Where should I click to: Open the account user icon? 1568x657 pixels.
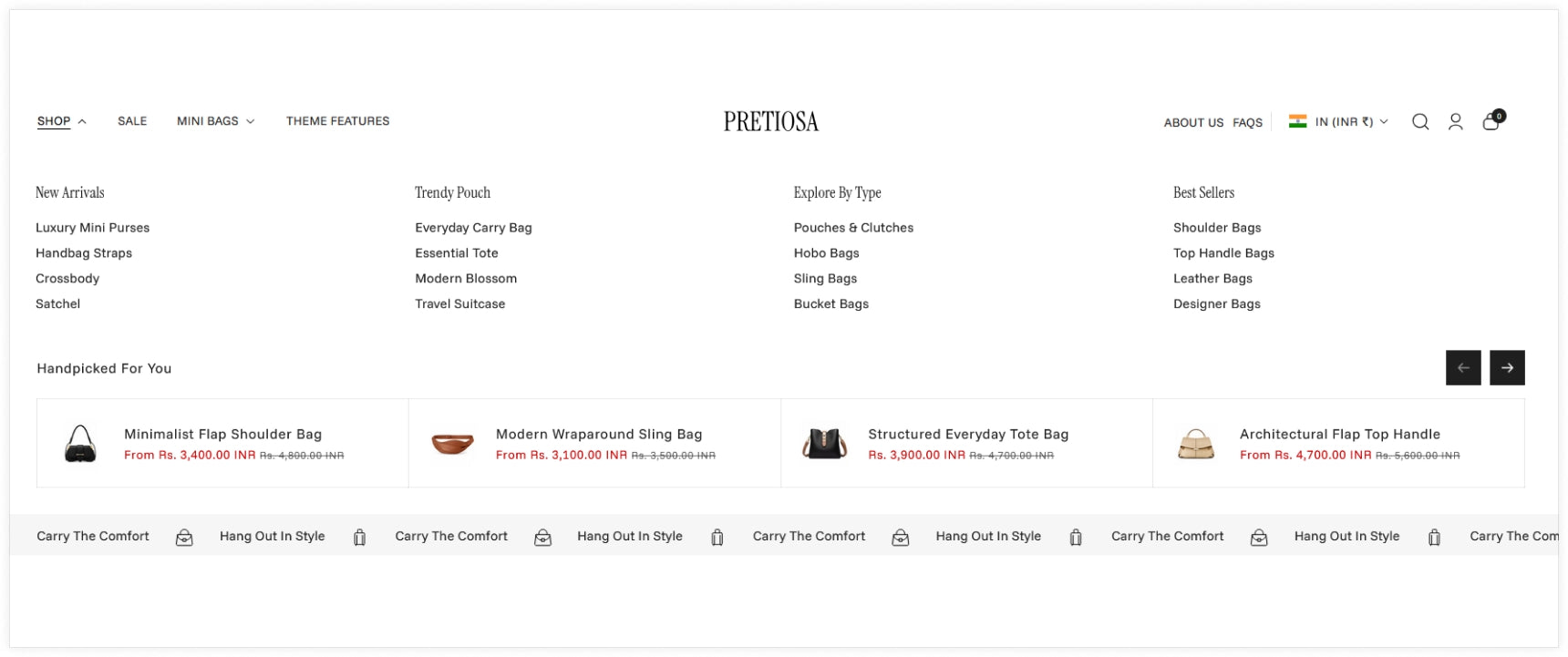tap(1456, 122)
